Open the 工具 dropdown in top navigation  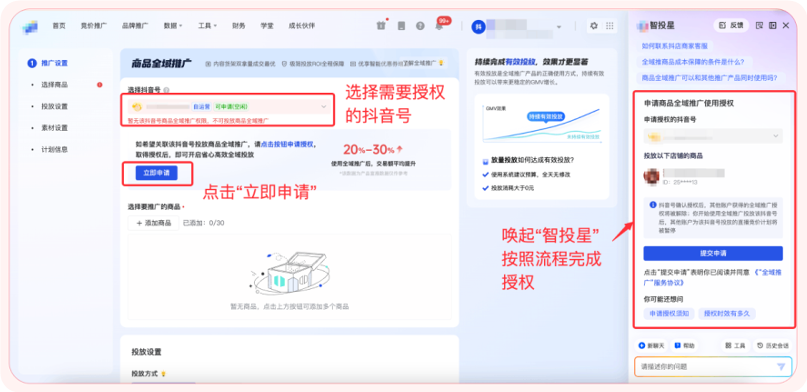pyautogui.click(x=207, y=26)
